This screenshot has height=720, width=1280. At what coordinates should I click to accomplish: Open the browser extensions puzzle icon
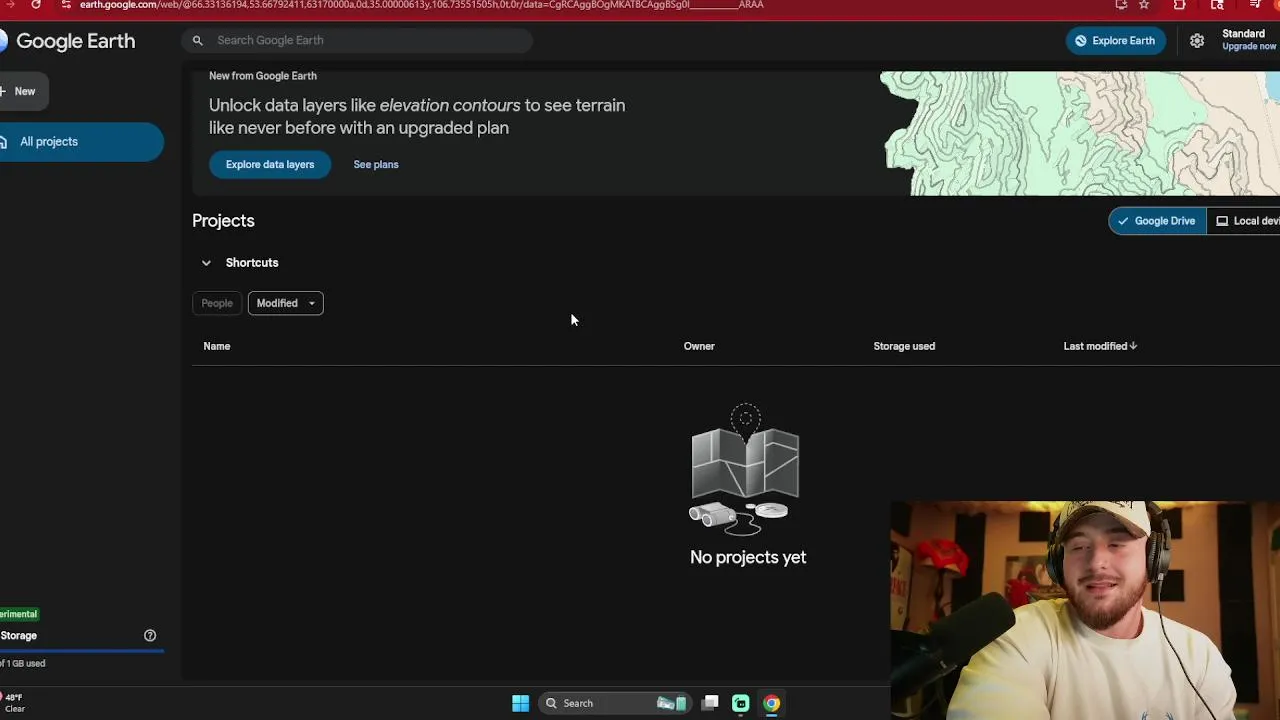pyautogui.click(x=1179, y=5)
